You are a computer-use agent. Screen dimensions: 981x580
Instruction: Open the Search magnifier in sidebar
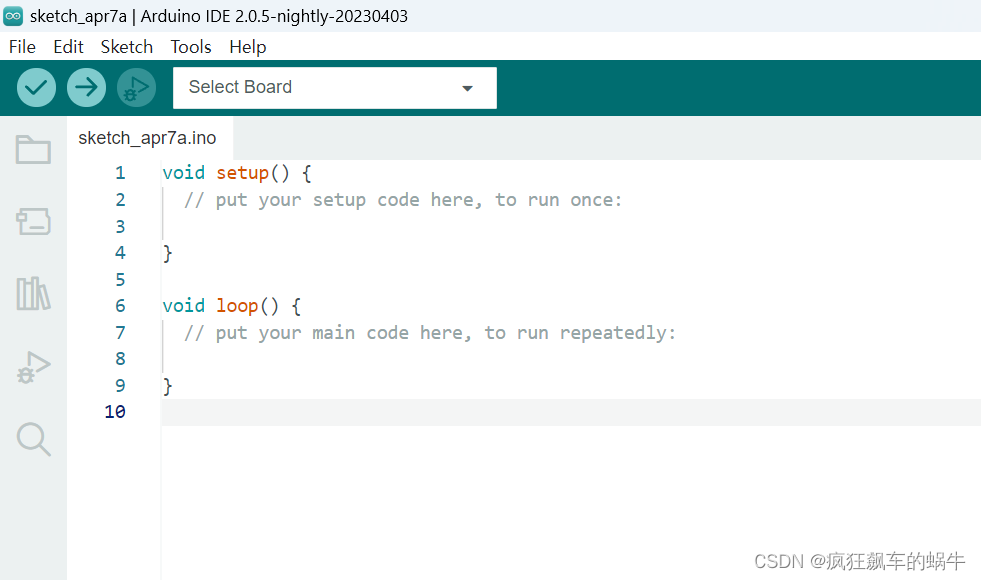[x=33, y=439]
